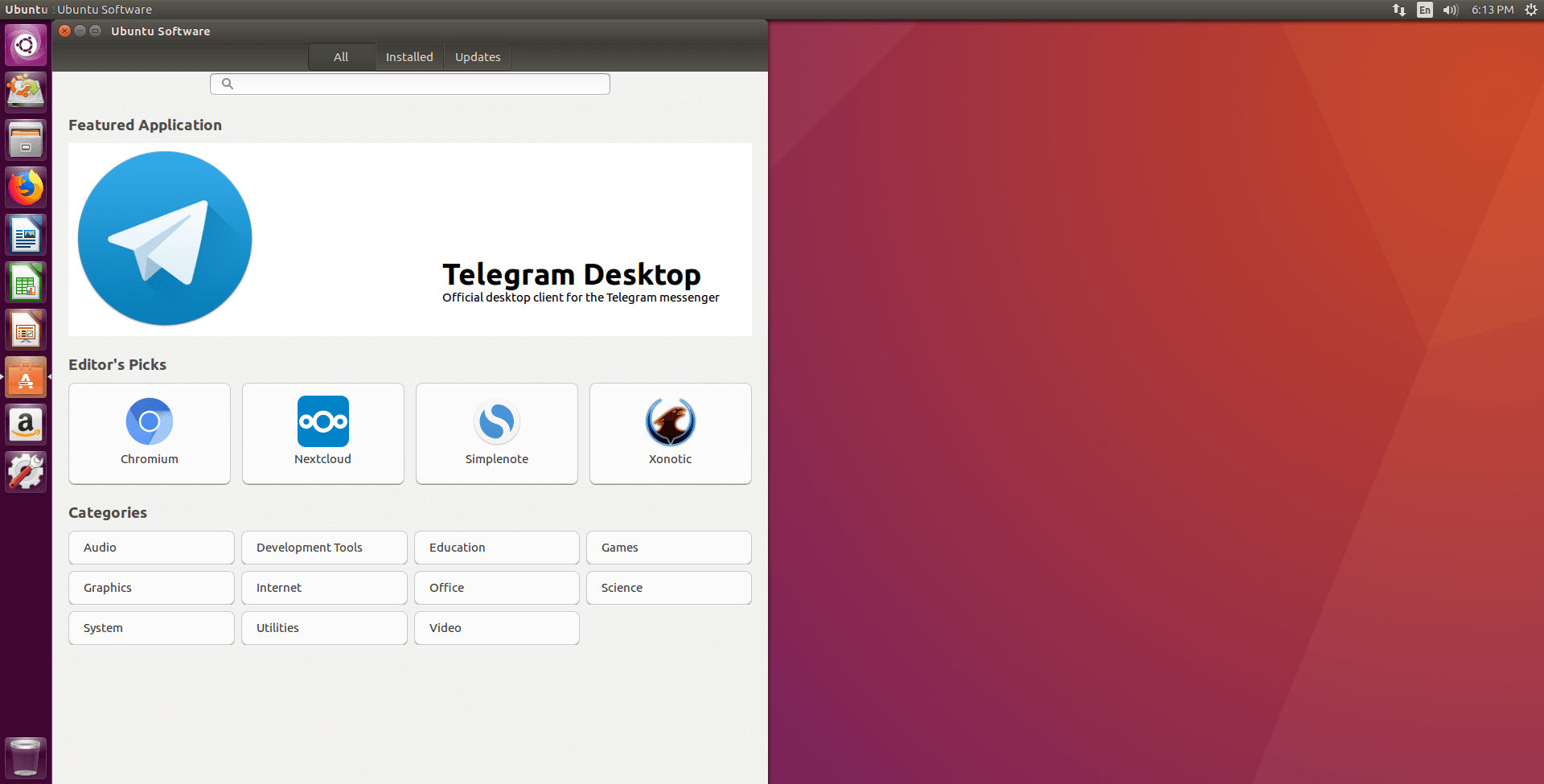Launch the Ubuntu installer icon in launcher
The width and height of the screenshot is (1544, 784).
pos(26,92)
